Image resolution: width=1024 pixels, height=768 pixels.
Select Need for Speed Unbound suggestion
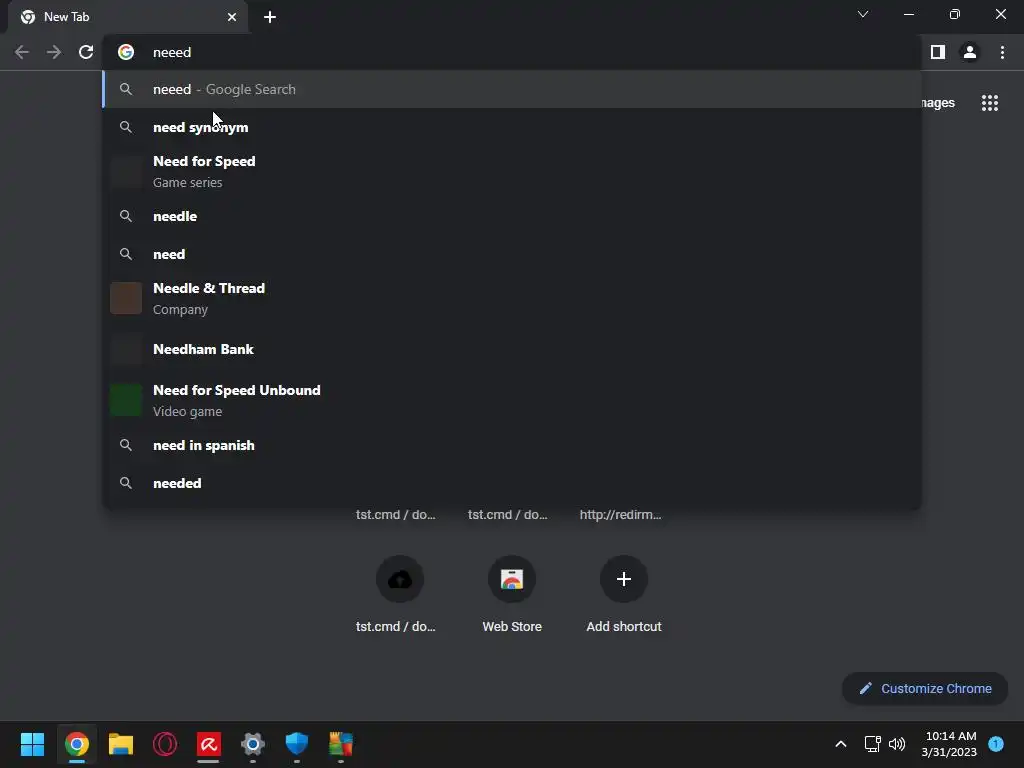(x=513, y=400)
